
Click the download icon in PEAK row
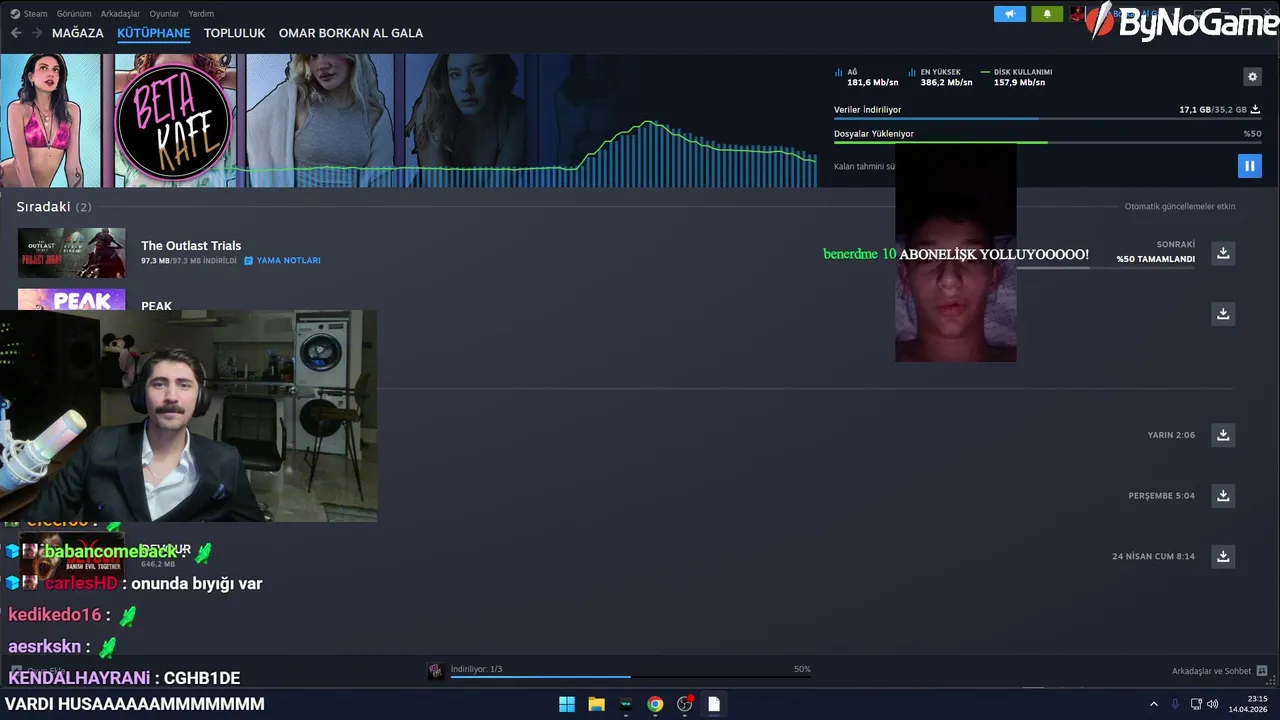(x=1223, y=314)
